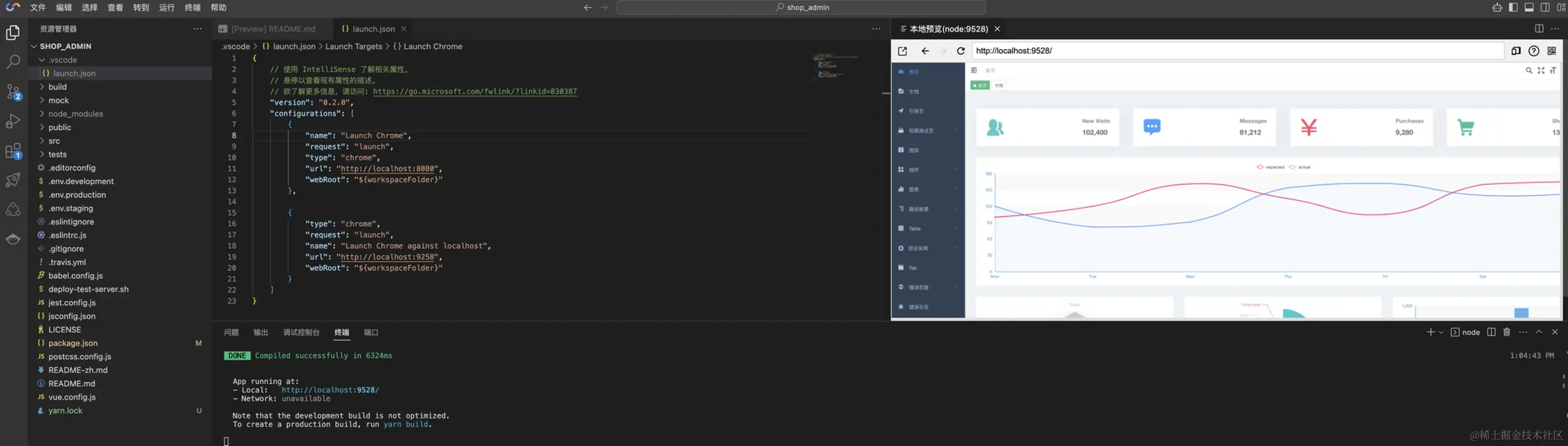The height and width of the screenshot is (446, 1568).
Task: Click the Messages chat bubble icon
Action: coord(1151,127)
